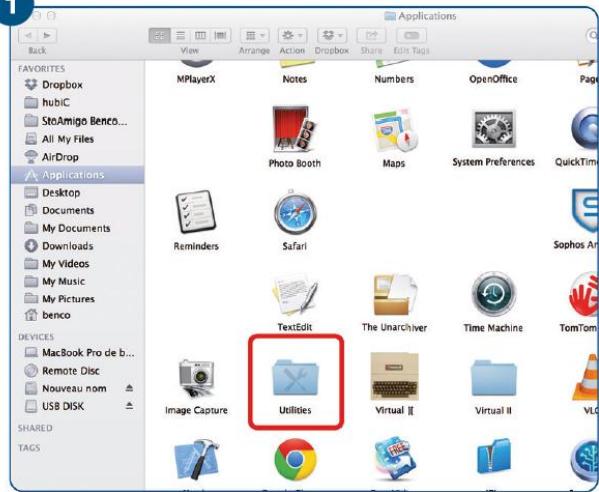Select MacBook Pro de b... device

click(78, 352)
